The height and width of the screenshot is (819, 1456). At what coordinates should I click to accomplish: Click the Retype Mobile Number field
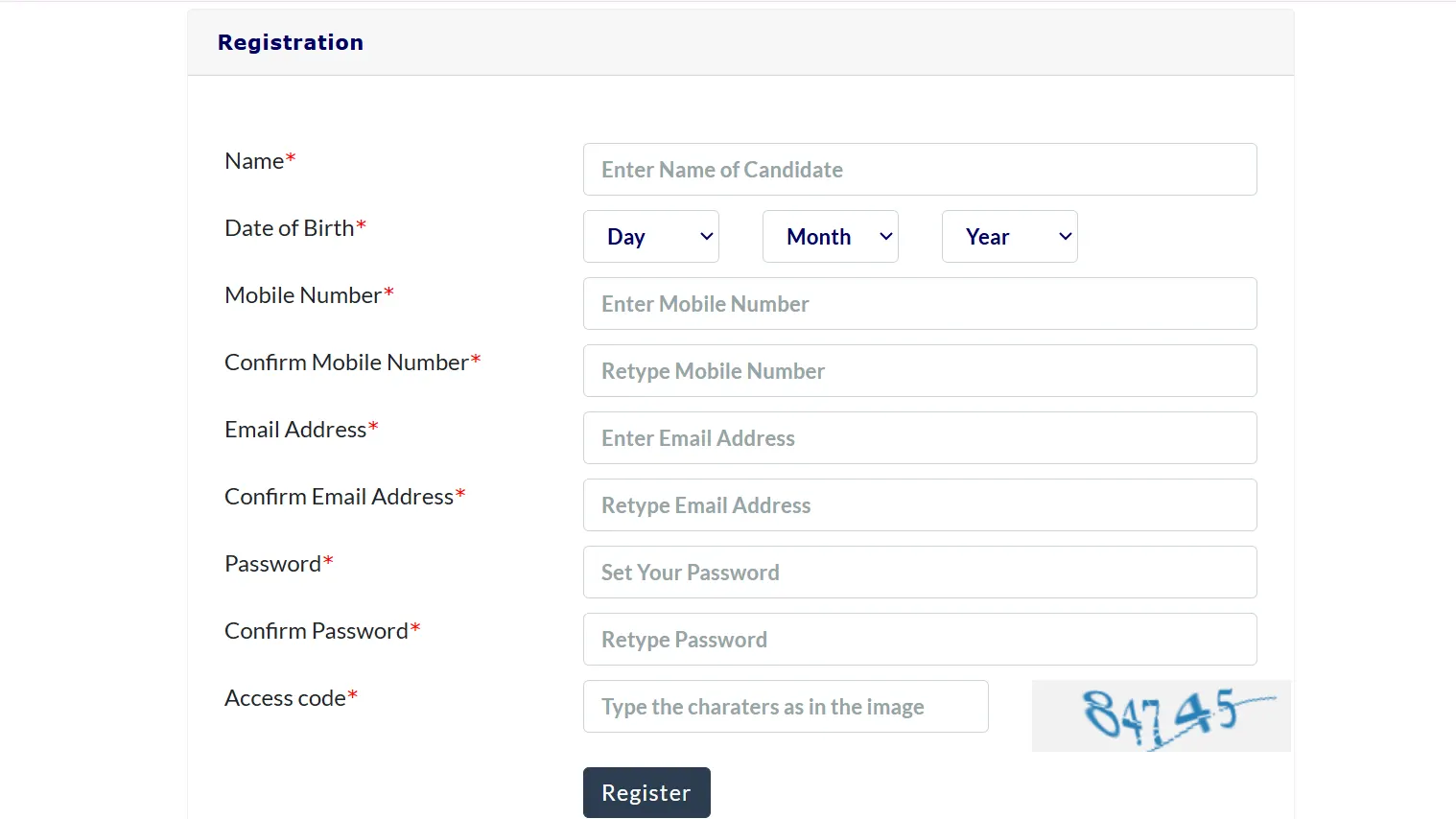coord(919,370)
